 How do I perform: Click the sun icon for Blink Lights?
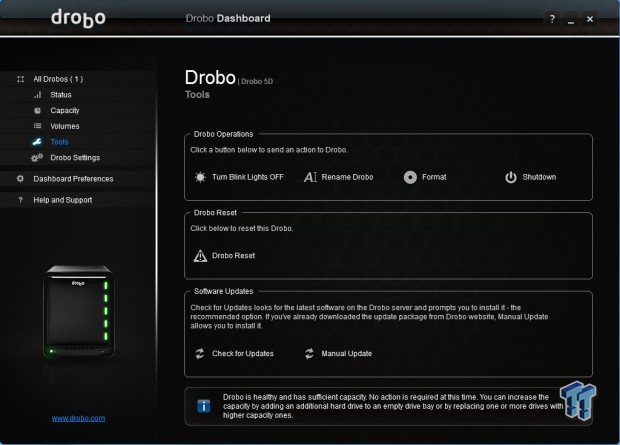[200, 177]
